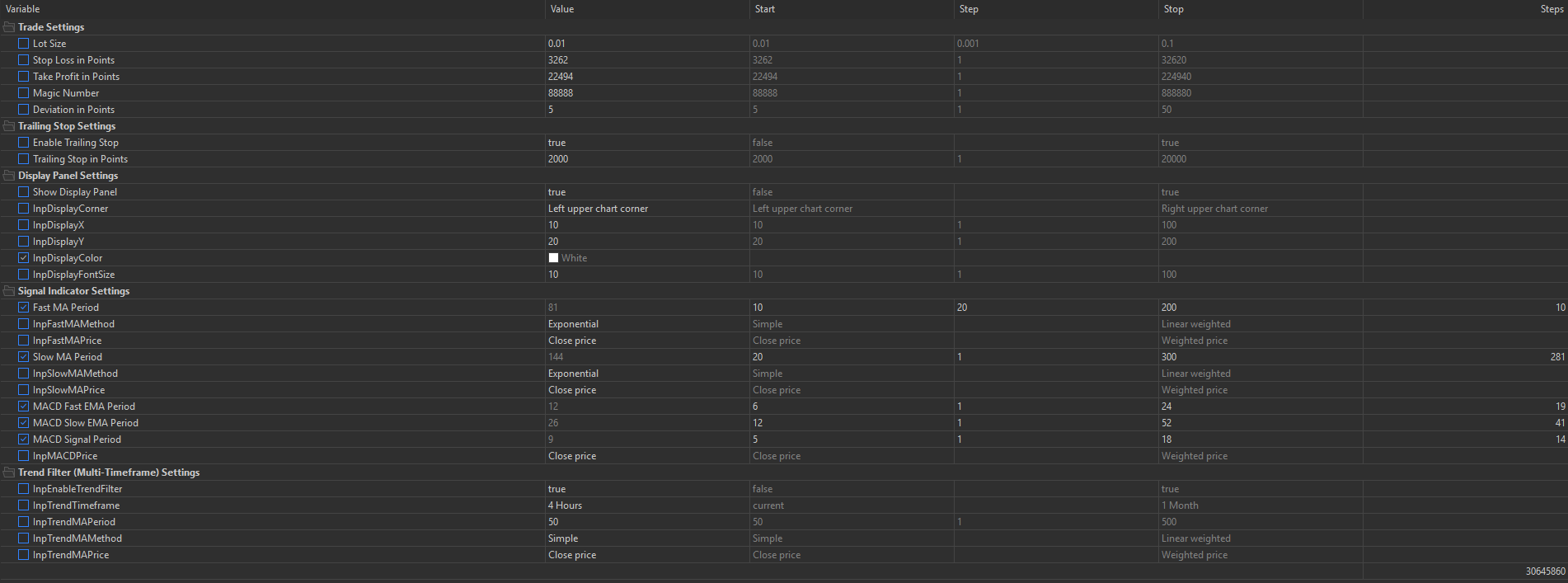Screen dimensions: 1568x583
Task: Enable optimization checkbox for Lot Size
Action: [23, 44]
